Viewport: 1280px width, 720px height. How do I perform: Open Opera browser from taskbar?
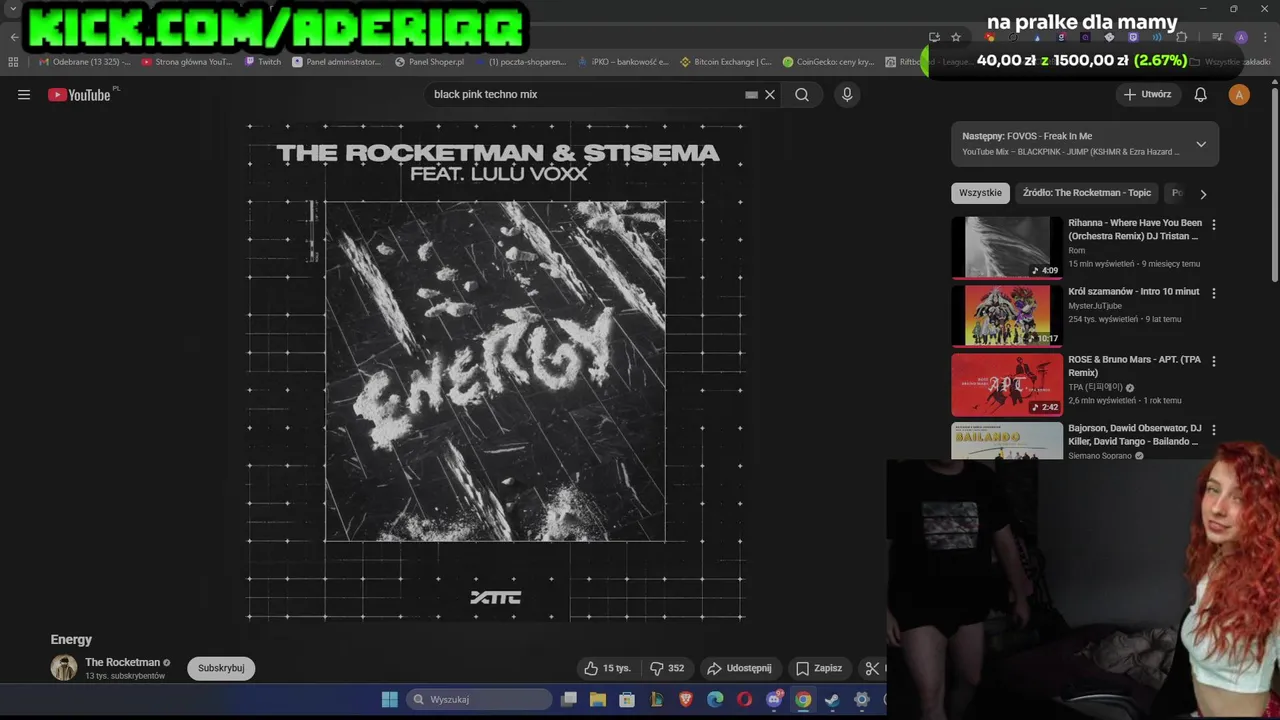pyautogui.click(x=744, y=699)
